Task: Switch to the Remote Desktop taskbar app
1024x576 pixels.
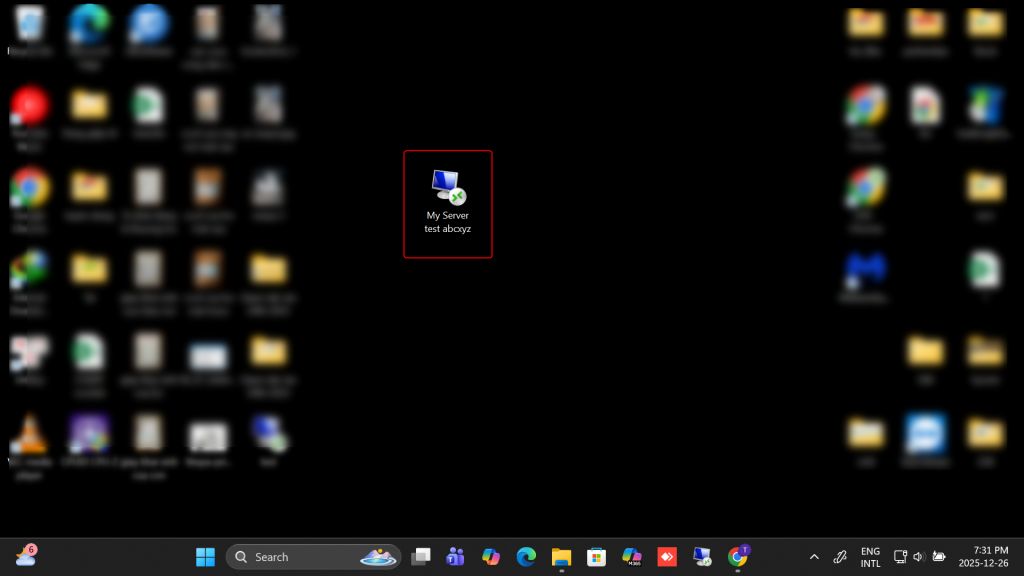Action: 702,557
